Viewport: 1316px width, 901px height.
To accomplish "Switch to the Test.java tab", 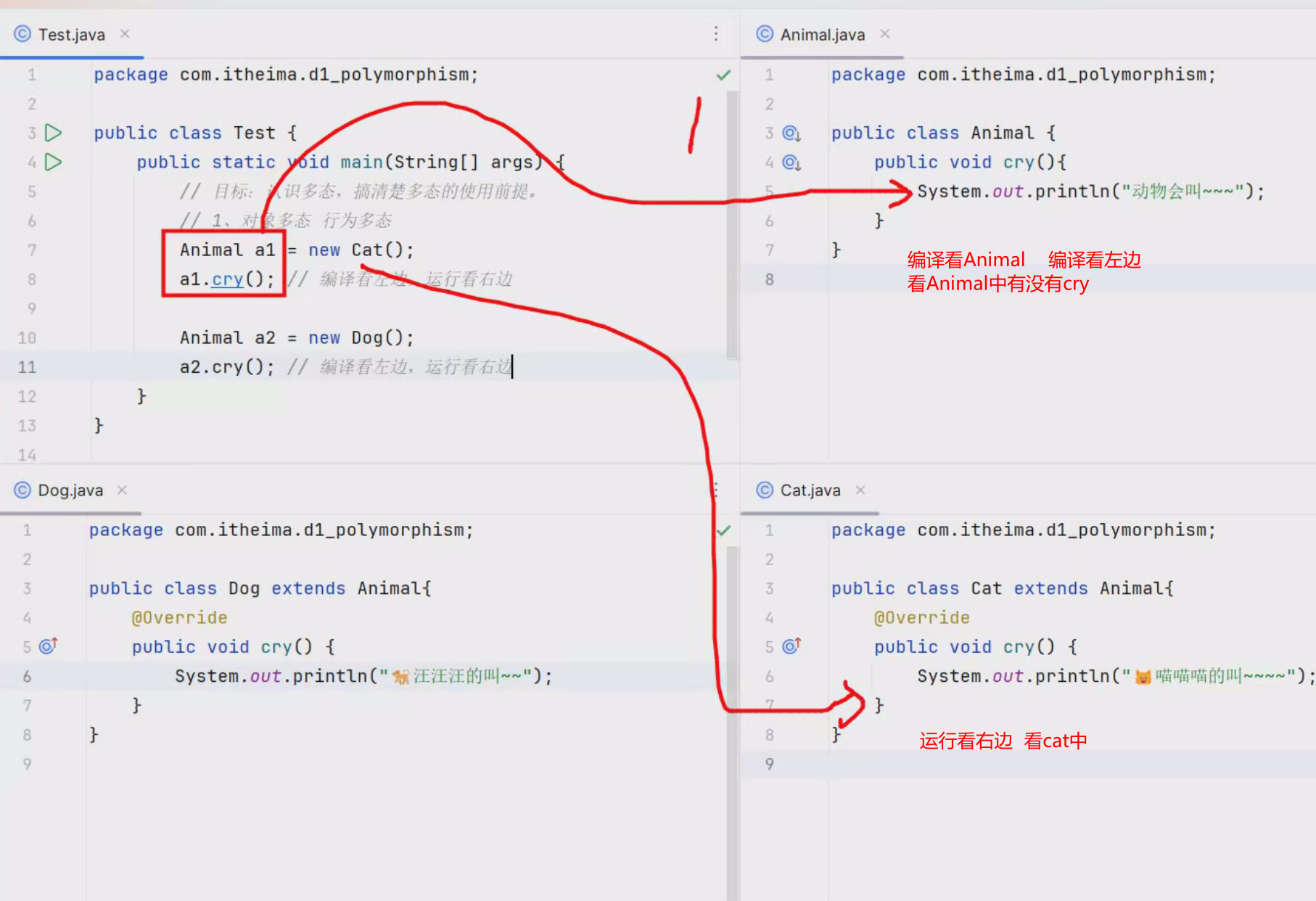I will 71,35.
